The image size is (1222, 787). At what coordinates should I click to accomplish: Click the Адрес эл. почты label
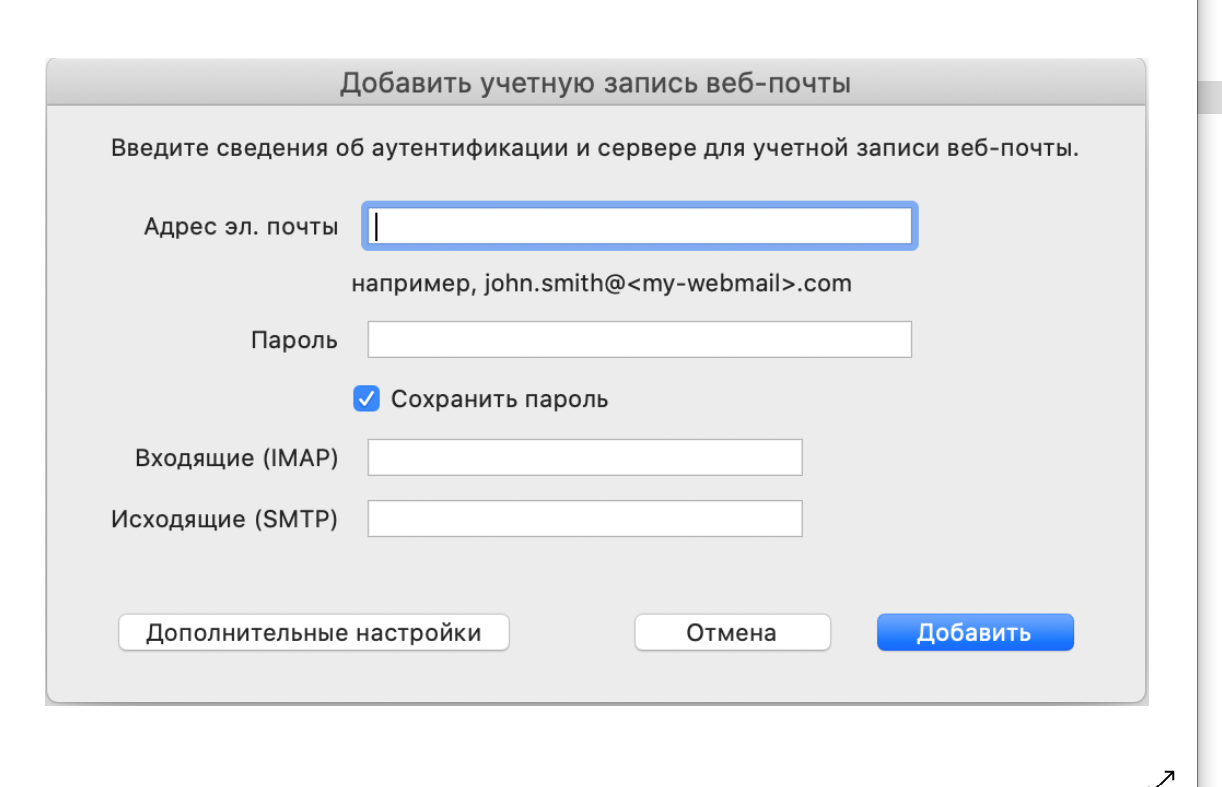click(241, 226)
